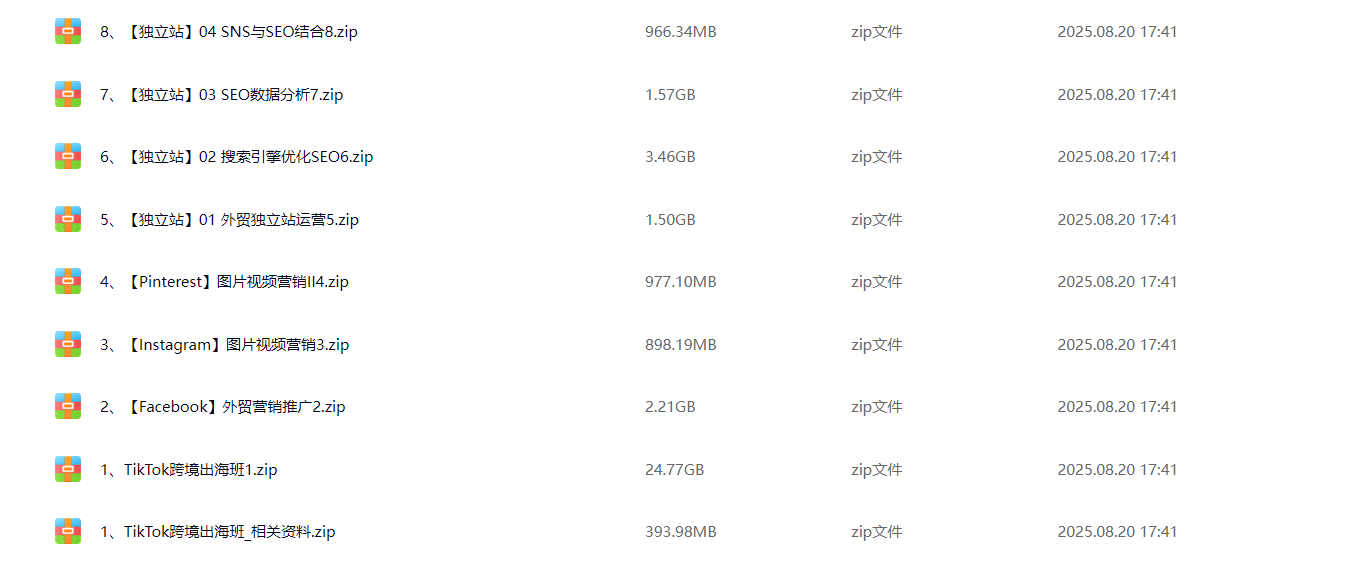This screenshot has height=574, width=1345.
Task: Click zip icon beside 搜索引擎优化SEO6.zip
Action: [x=68, y=157]
